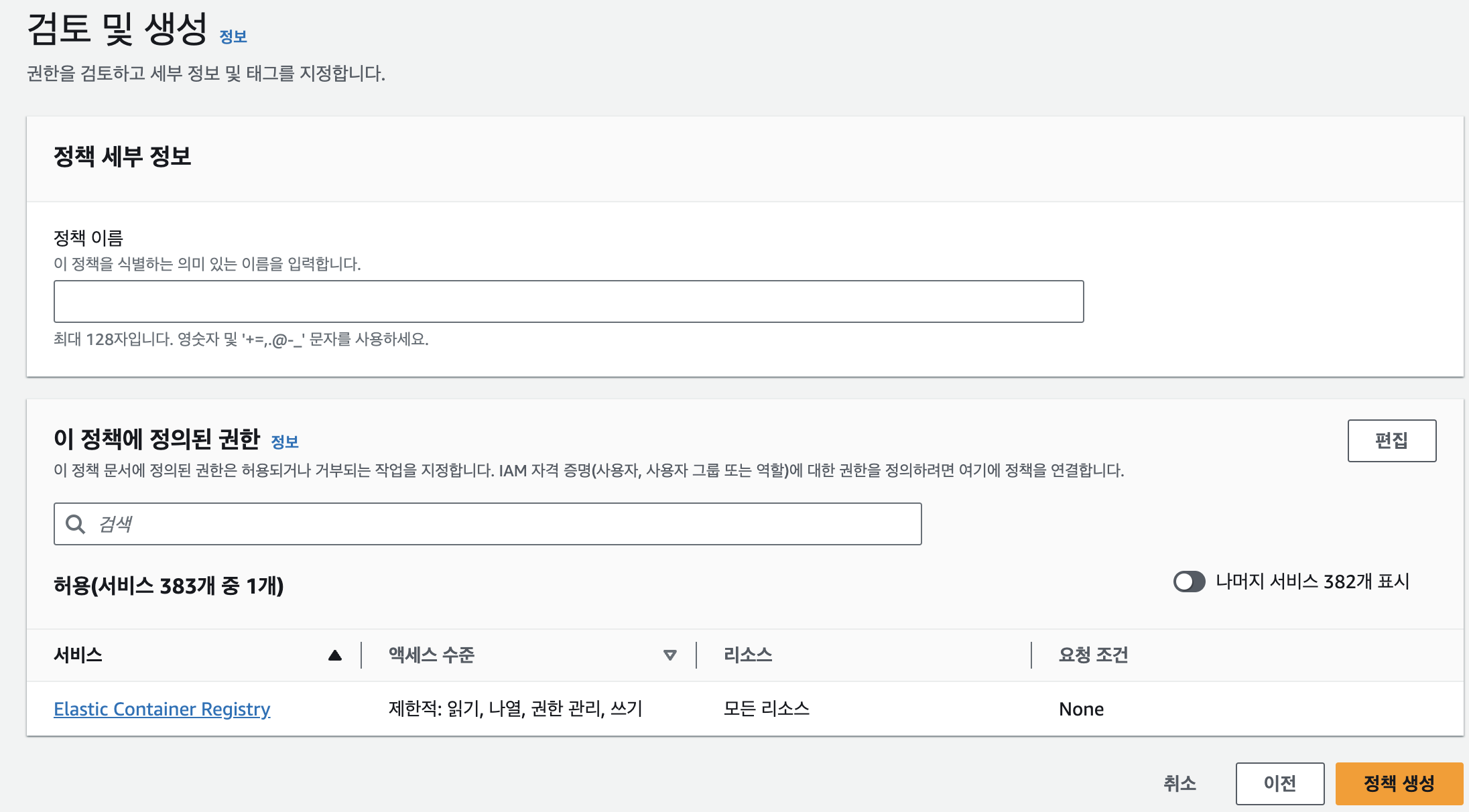Focus the 정책 이름 text input field

click(568, 301)
